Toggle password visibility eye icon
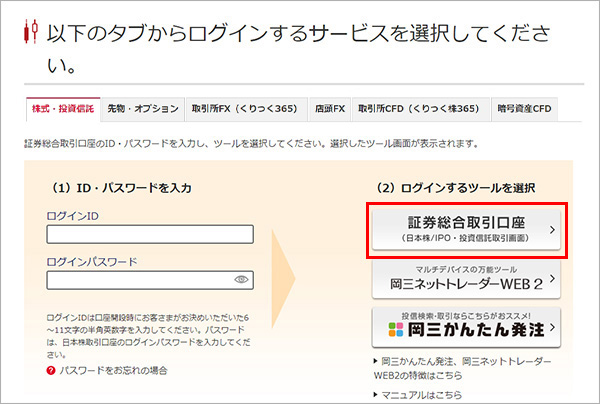Screen dimensions: 600x404 [241, 280]
